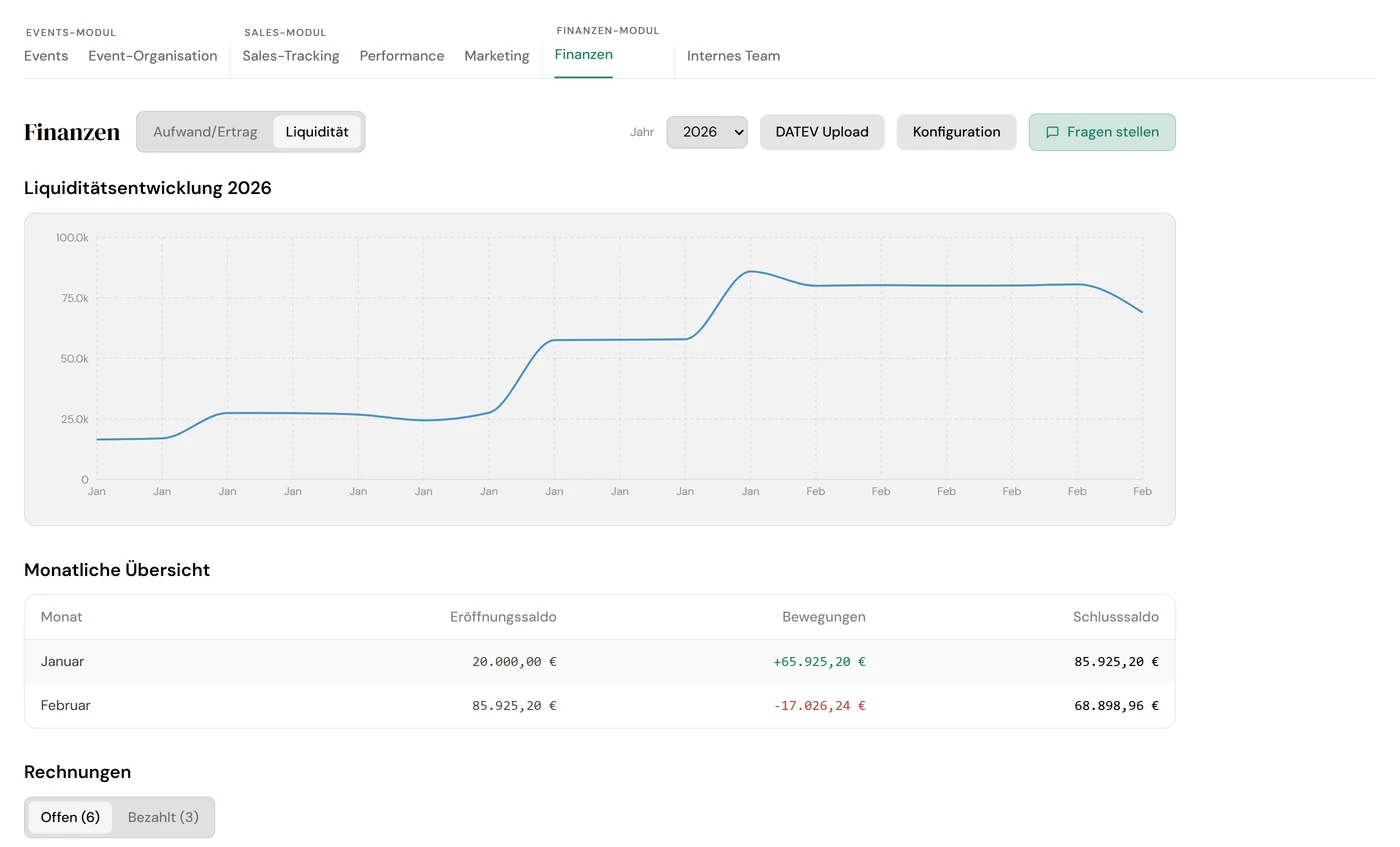
Task: Select the Liquidität view toggle
Action: click(317, 132)
